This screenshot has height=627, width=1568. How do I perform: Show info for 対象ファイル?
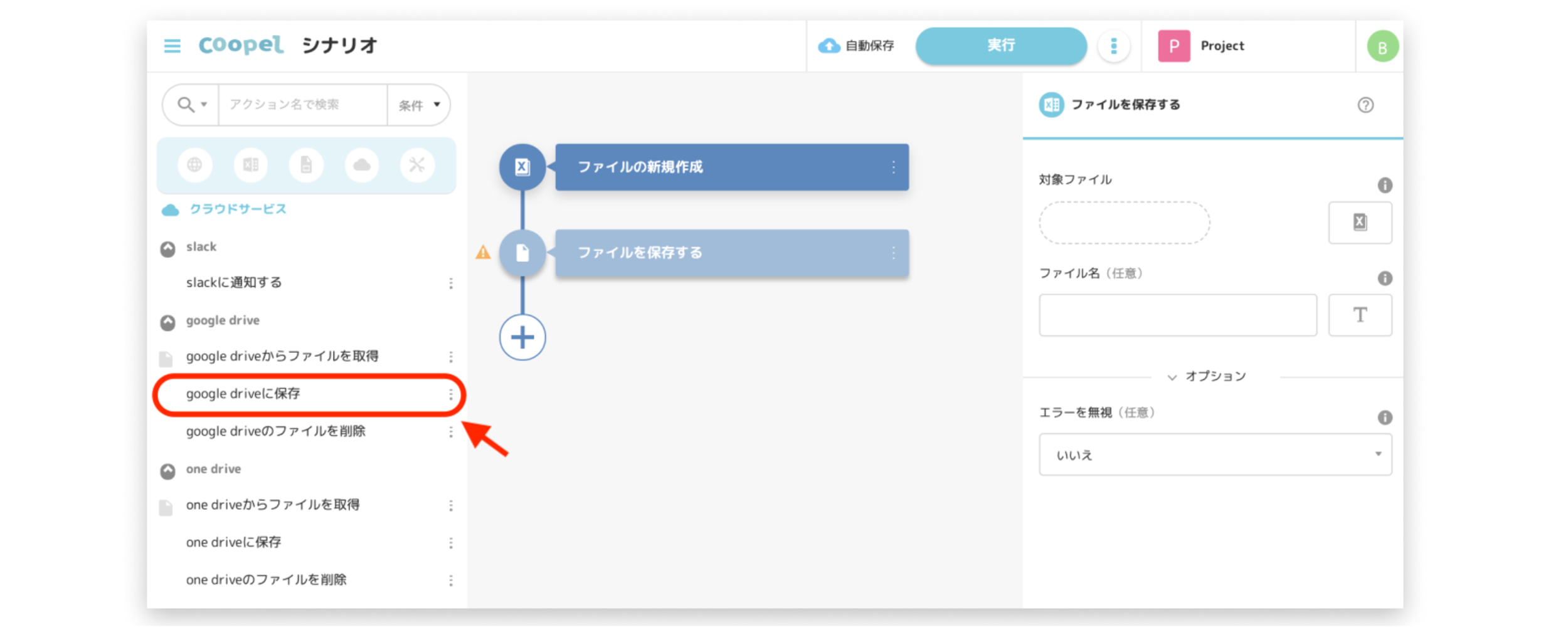pyautogui.click(x=1385, y=185)
